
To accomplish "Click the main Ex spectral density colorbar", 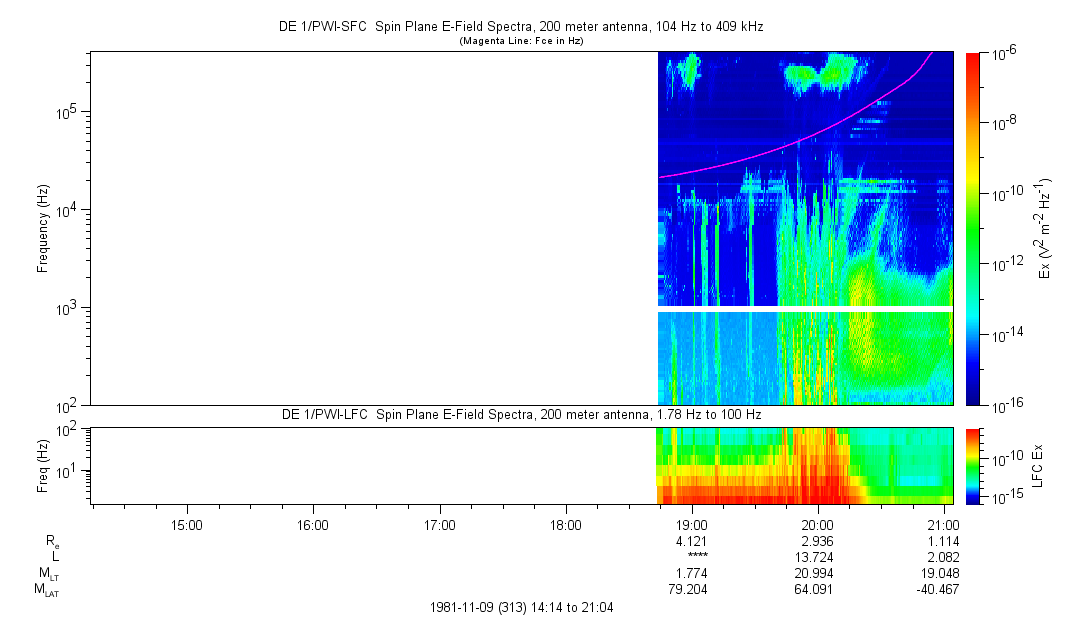I will click(972, 228).
